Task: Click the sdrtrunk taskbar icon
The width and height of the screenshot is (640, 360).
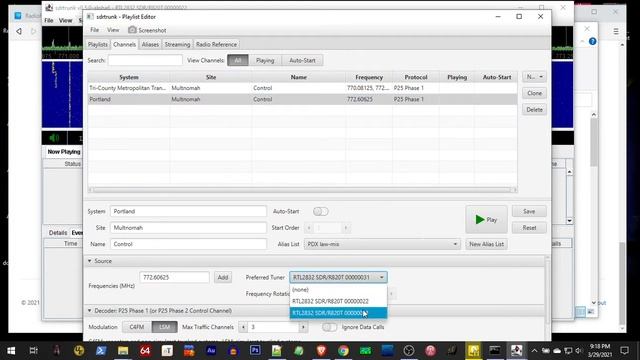Action: [x=516, y=351]
